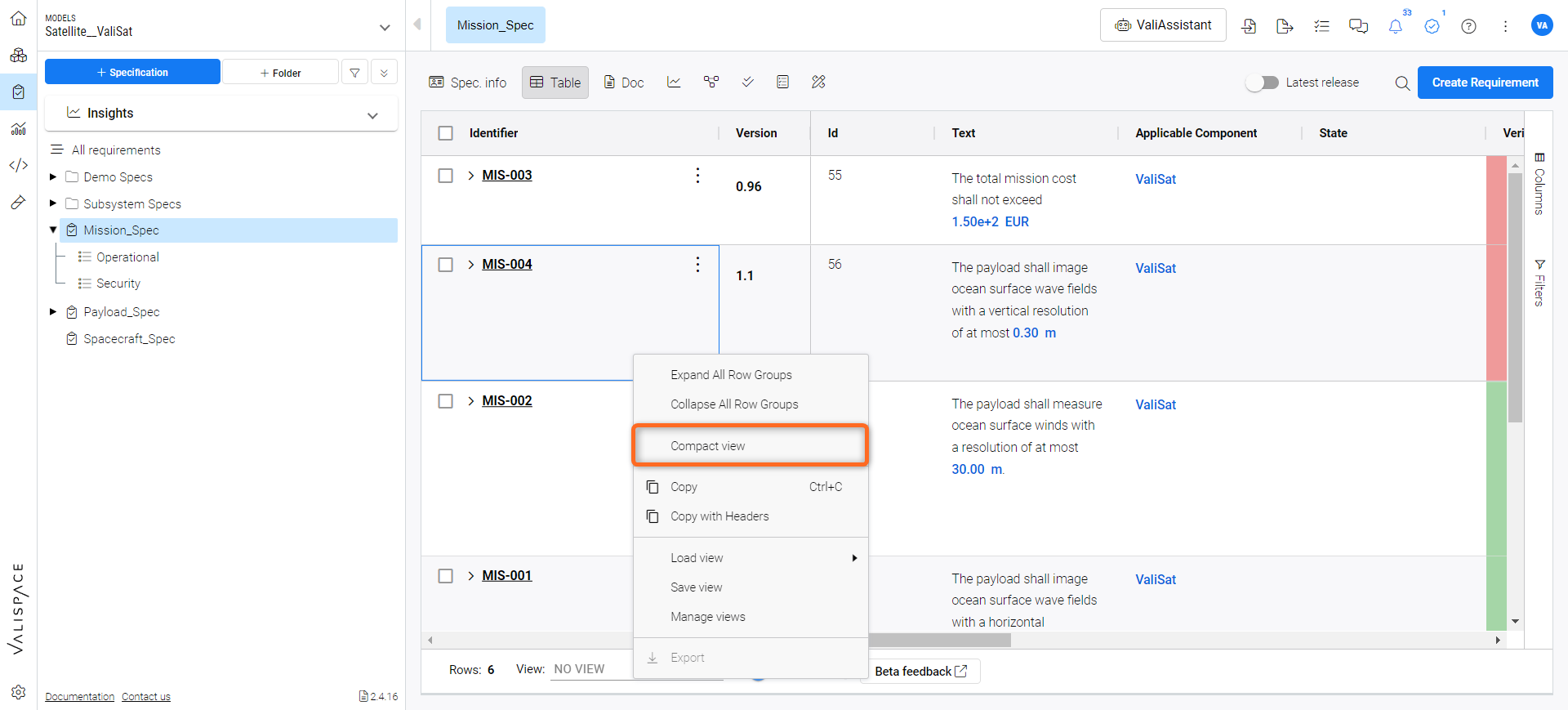
Task: Open the percent/budget icon in toolbar
Action: pos(818,82)
